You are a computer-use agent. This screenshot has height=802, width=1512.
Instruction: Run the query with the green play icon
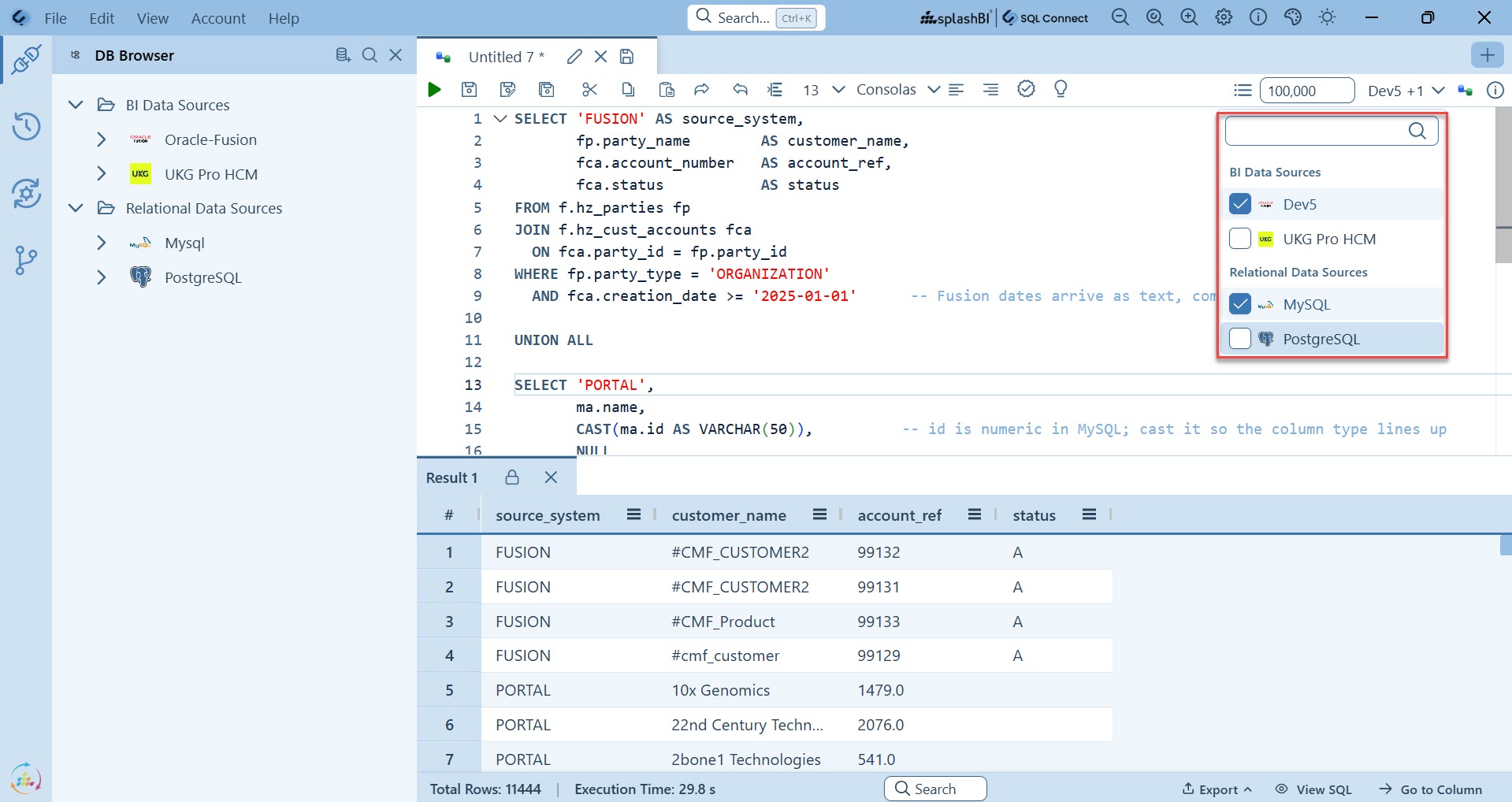pyautogui.click(x=434, y=90)
